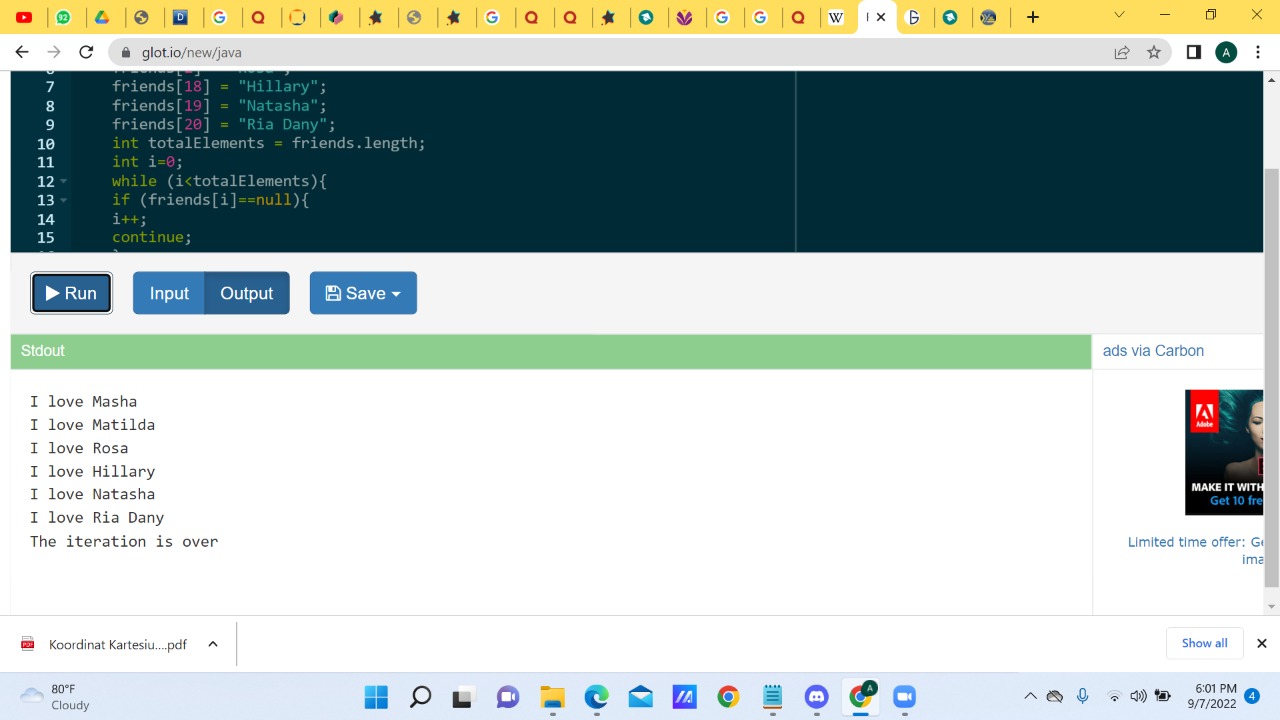Viewport: 1280px width, 720px height.
Task: Collapse the if block at line 13
Action: point(64,200)
